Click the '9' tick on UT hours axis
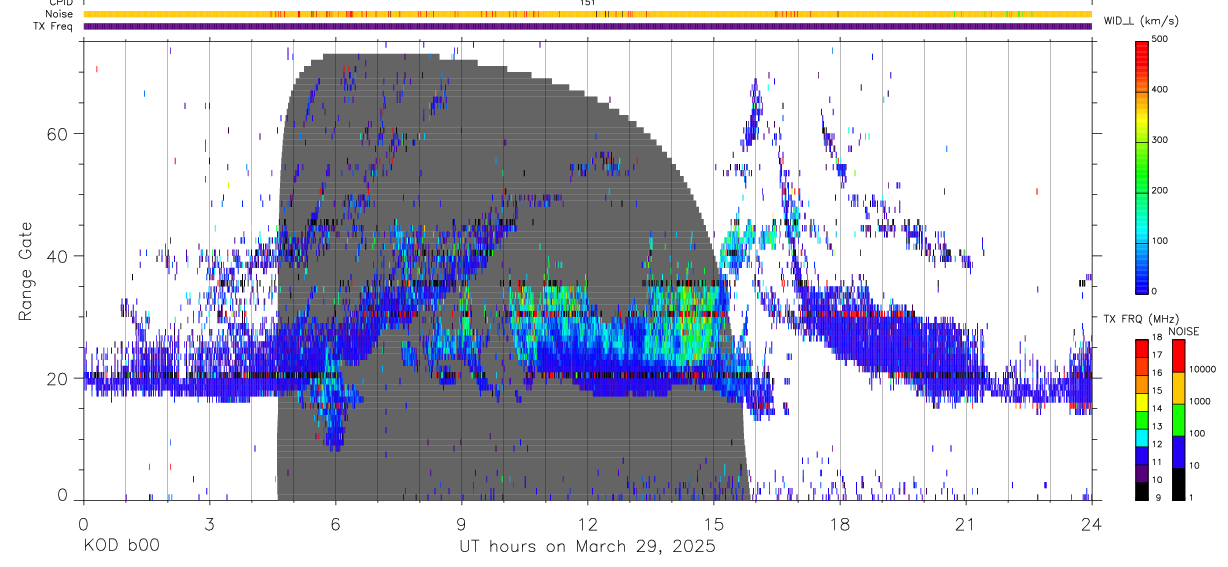 461,523
